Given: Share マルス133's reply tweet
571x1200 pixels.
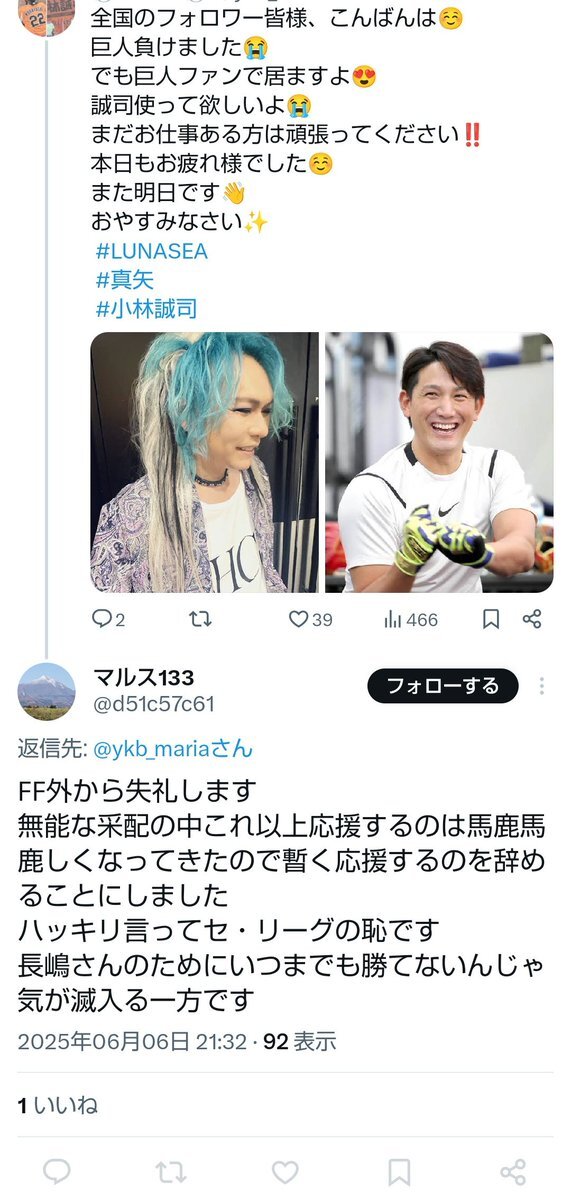Looking at the screenshot, I should click(513, 1171).
